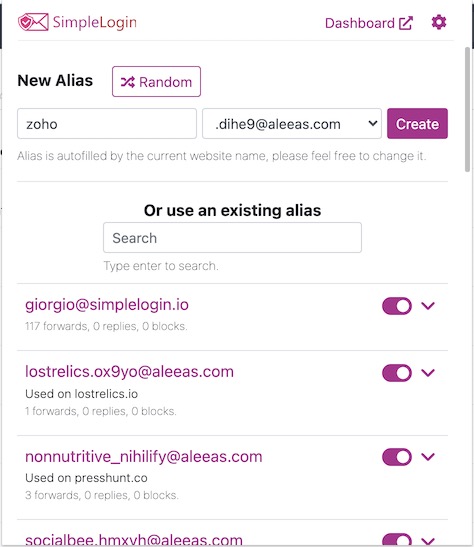Focus the Search existing alias field
This screenshot has height=547, width=474.
click(232, 238)
